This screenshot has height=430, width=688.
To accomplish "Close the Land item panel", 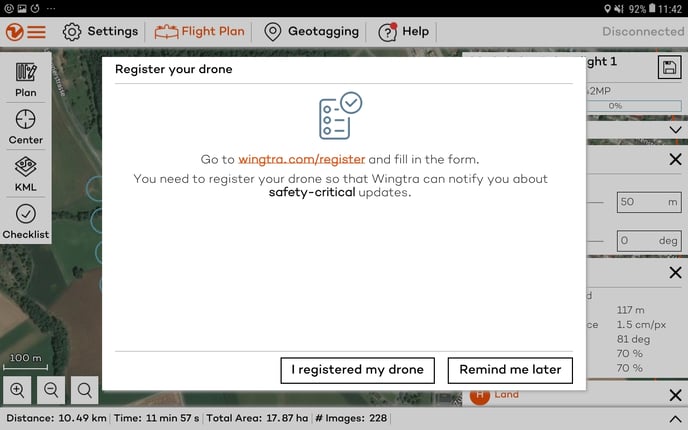I will pyautogui.click(x=675, y=395).
